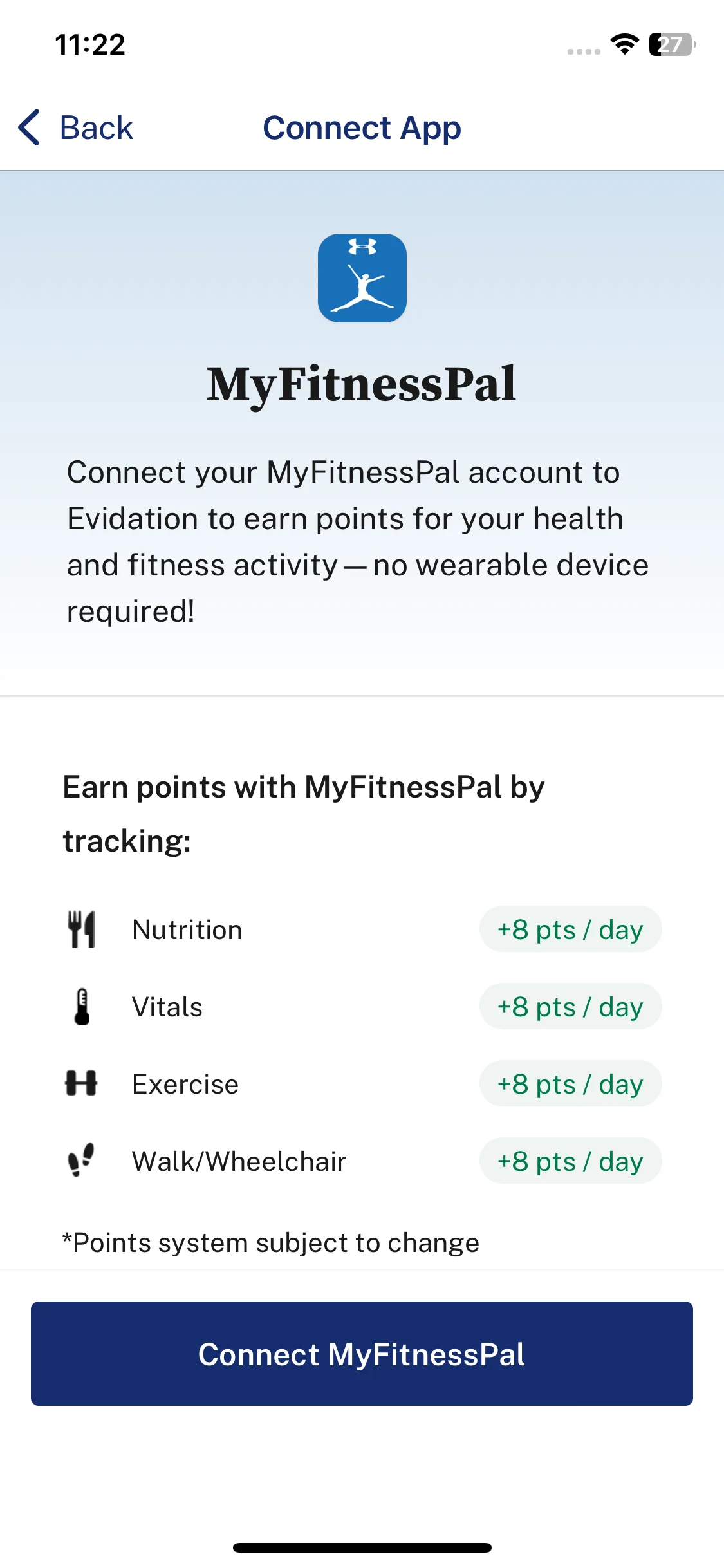
Task: Tap the battery indicator icon
Action: tap(673, 44)
